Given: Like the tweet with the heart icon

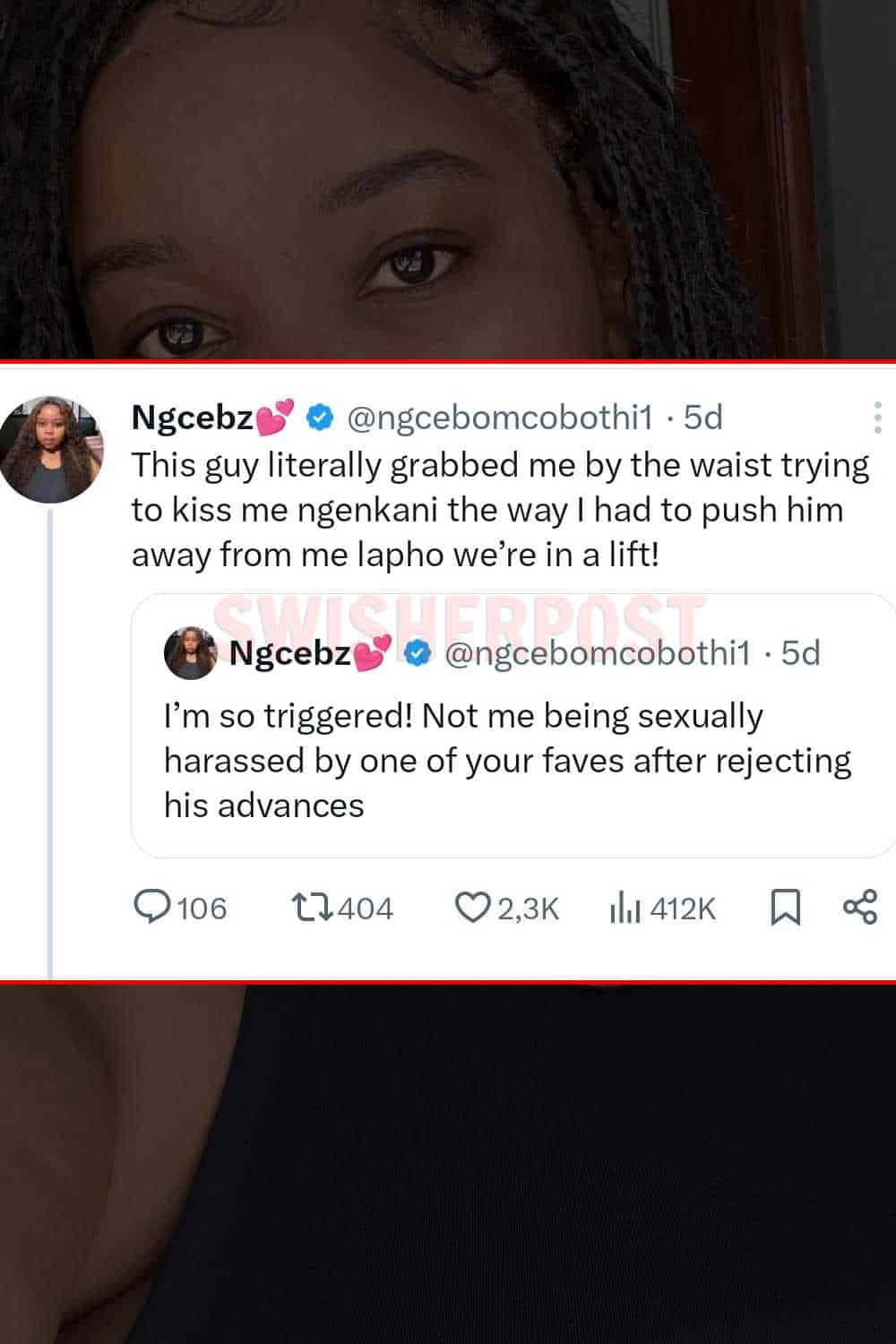Looking at the screenshot, I should [x=471, y=908].
